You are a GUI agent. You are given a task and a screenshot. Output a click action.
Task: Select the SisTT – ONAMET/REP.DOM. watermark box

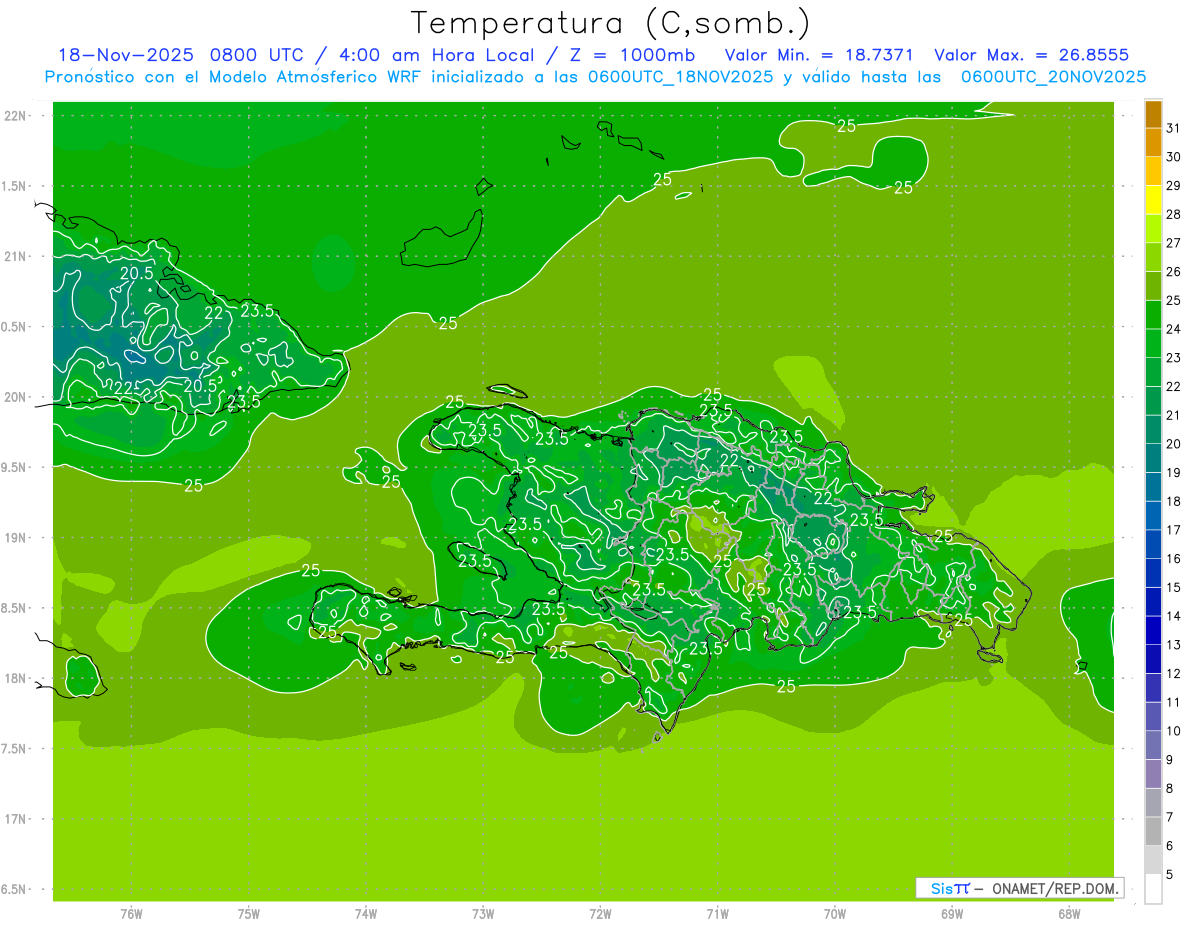click(1019, 888)
